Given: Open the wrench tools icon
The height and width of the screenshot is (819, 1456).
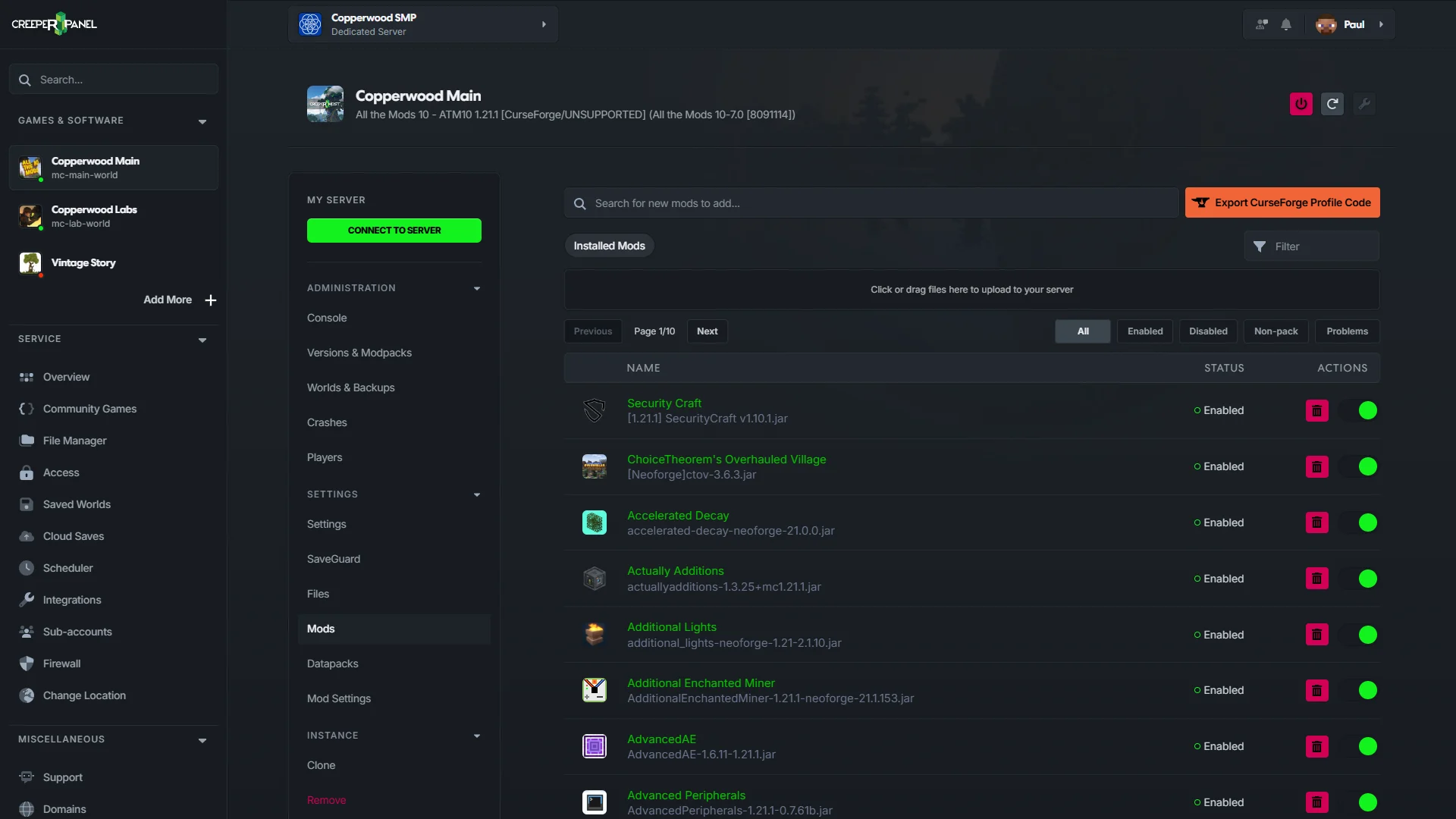Looking at the screenshot, I should (x=1364, y=104).
